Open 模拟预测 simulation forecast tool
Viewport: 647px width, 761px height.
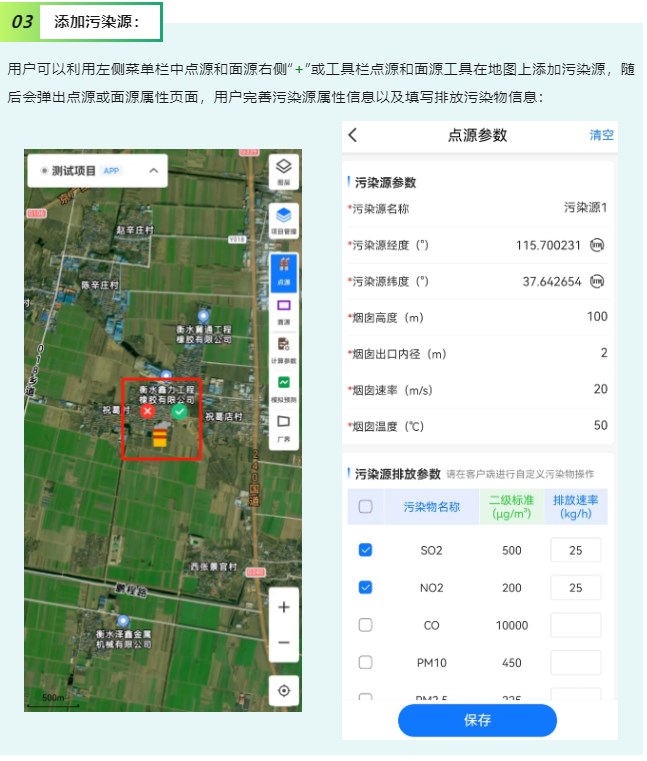tap(284, 387)
